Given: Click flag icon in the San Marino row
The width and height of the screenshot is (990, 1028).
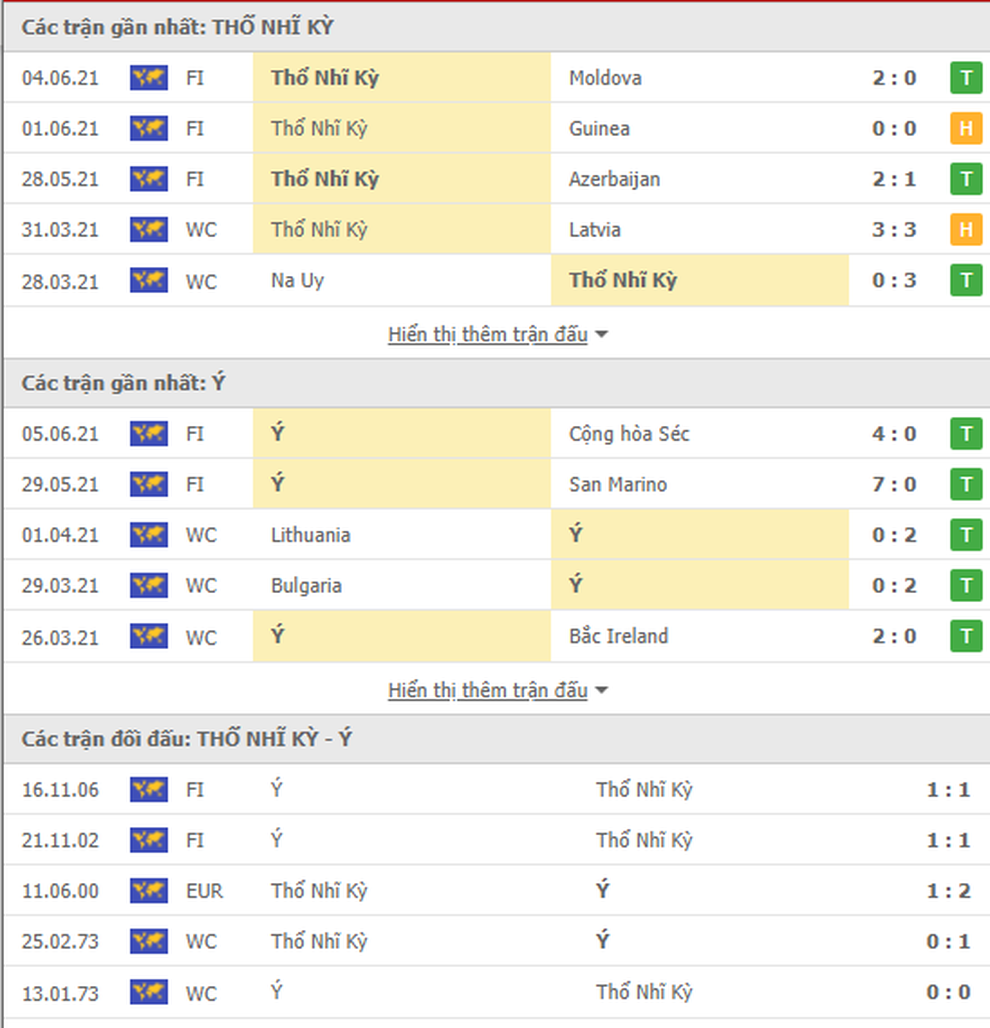Looking at the screenshot, I should tap(148, 484).
